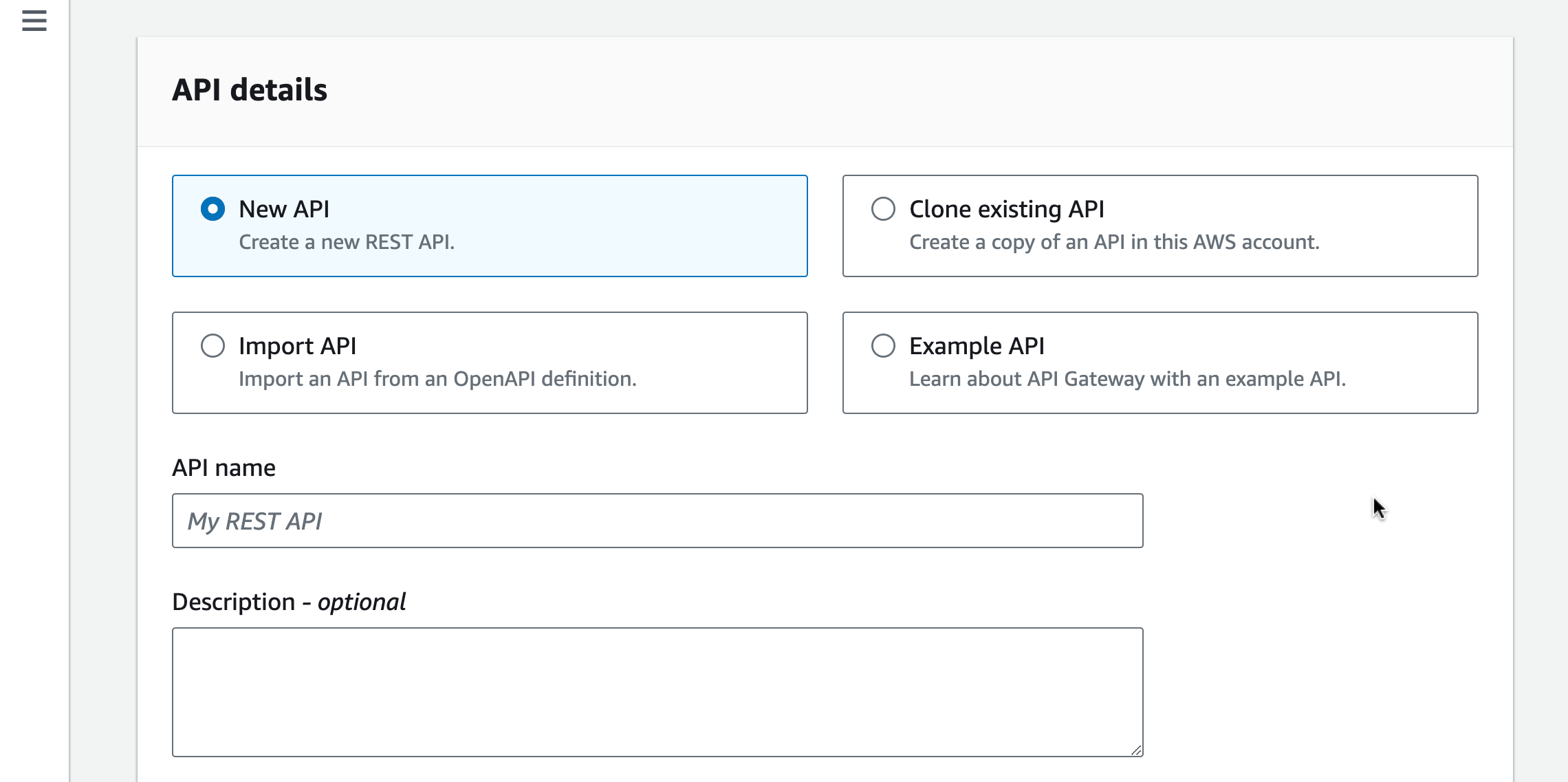The image size is (1568, 782).
Task: Click the 'Clone existing API' tile title
Action: pyautogui.click(x=1006, y=209)
